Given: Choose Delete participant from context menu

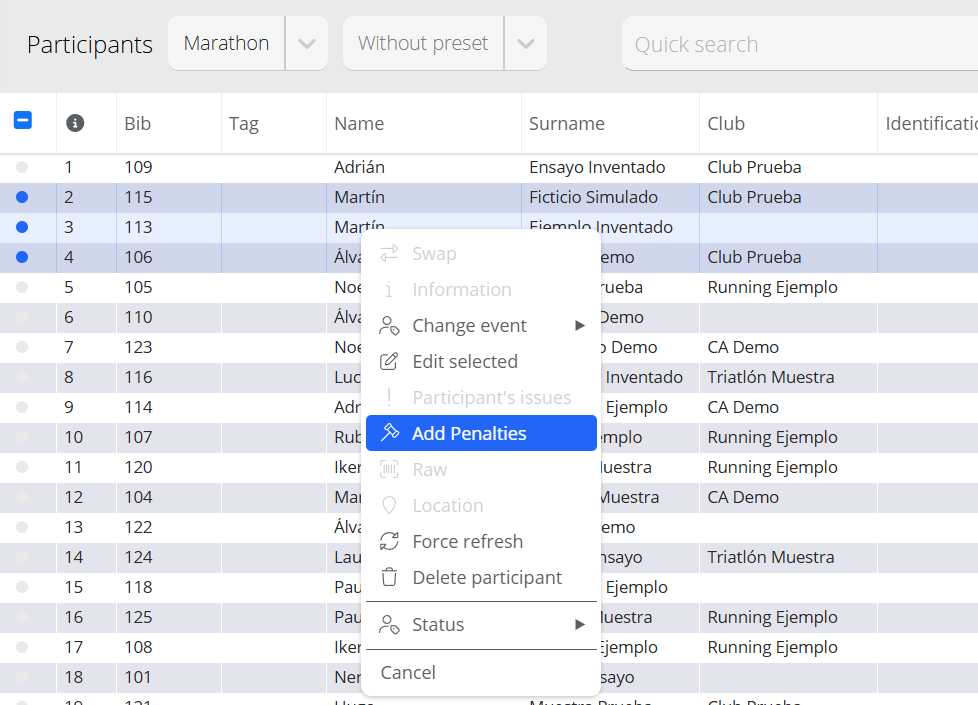Looking at the screenshot, I should coord(482,577).
